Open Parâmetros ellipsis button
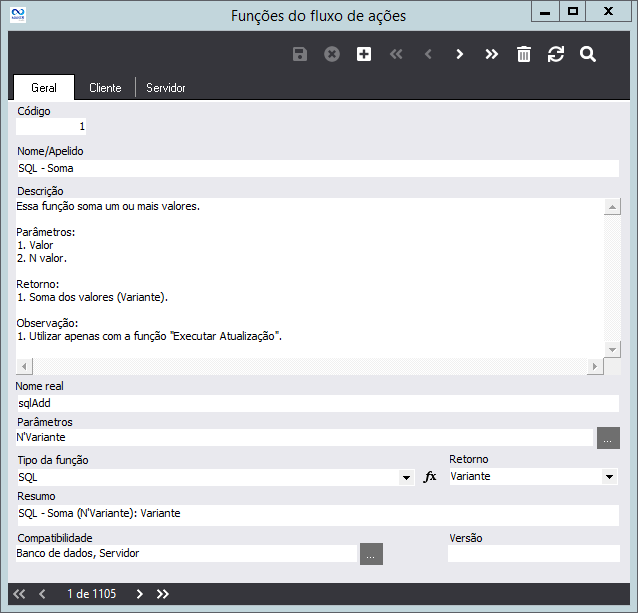Screen dimensions: 638x613 [x=608, y=438]
